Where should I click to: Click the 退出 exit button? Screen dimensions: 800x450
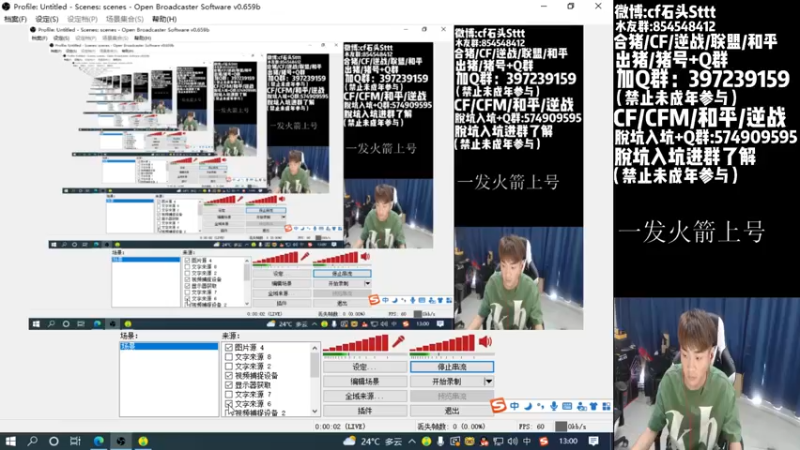(452, 410)
